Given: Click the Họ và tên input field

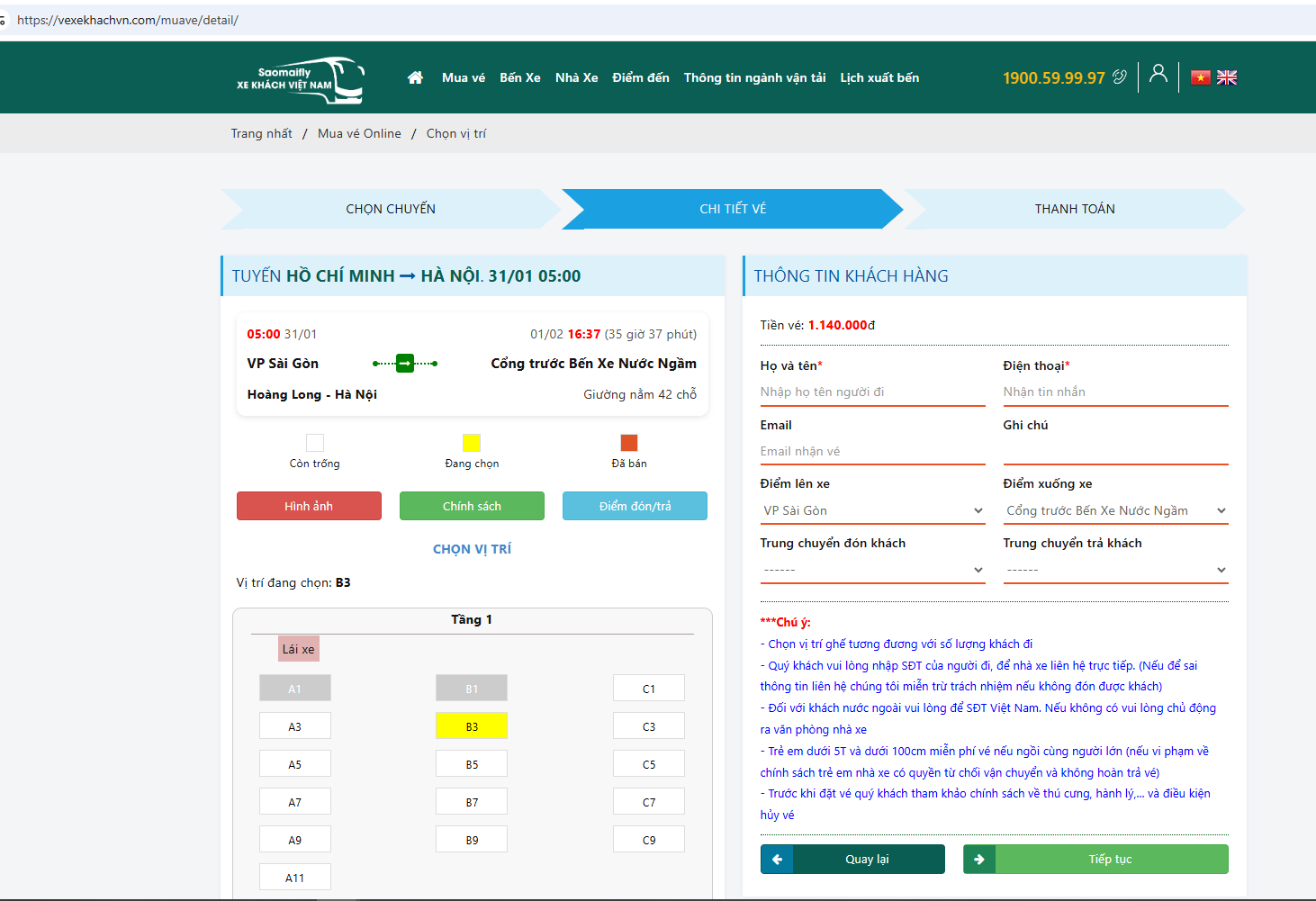Looking at the screenshot, I should point(872,392).
